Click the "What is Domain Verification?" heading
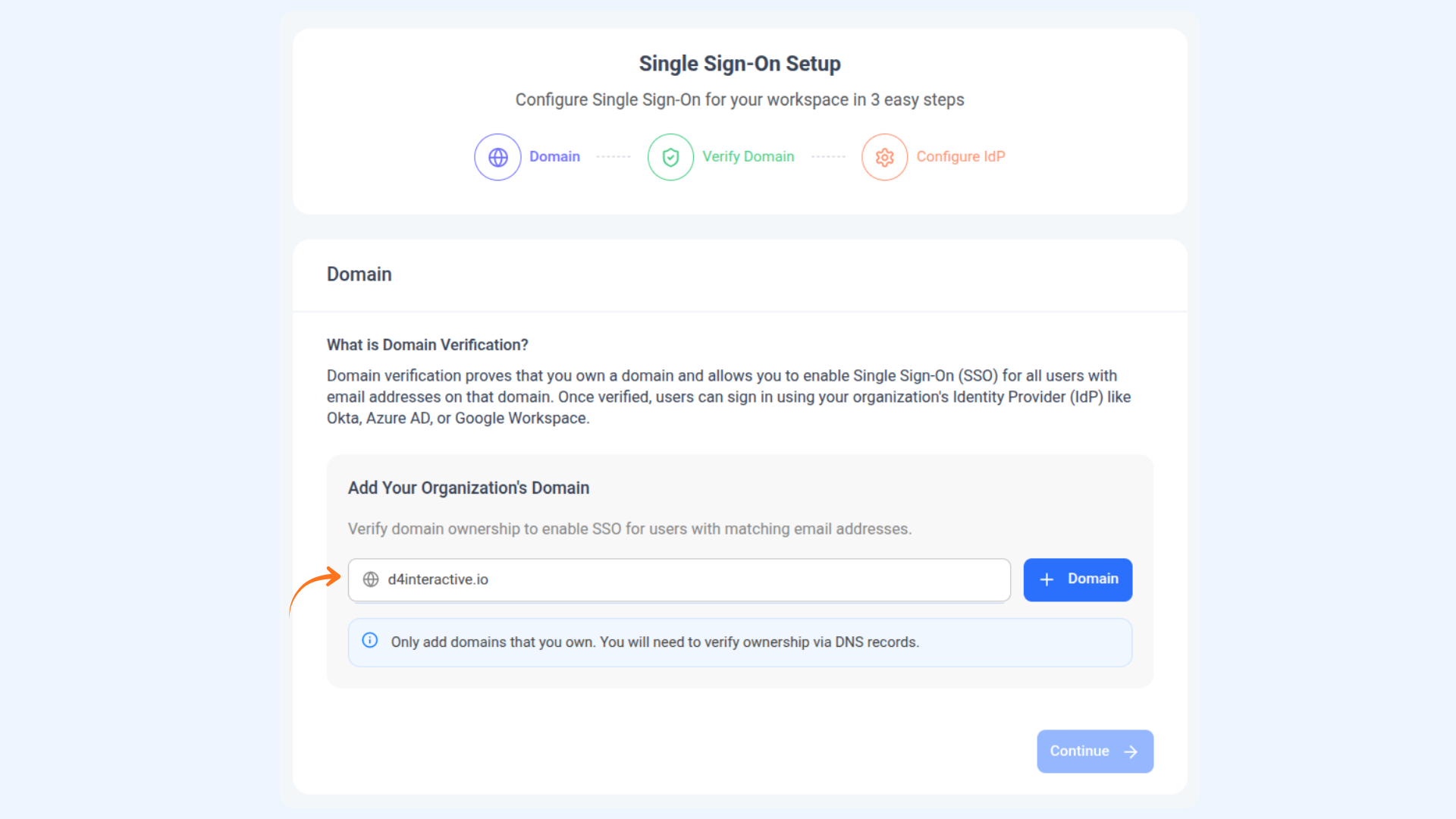 427,345
